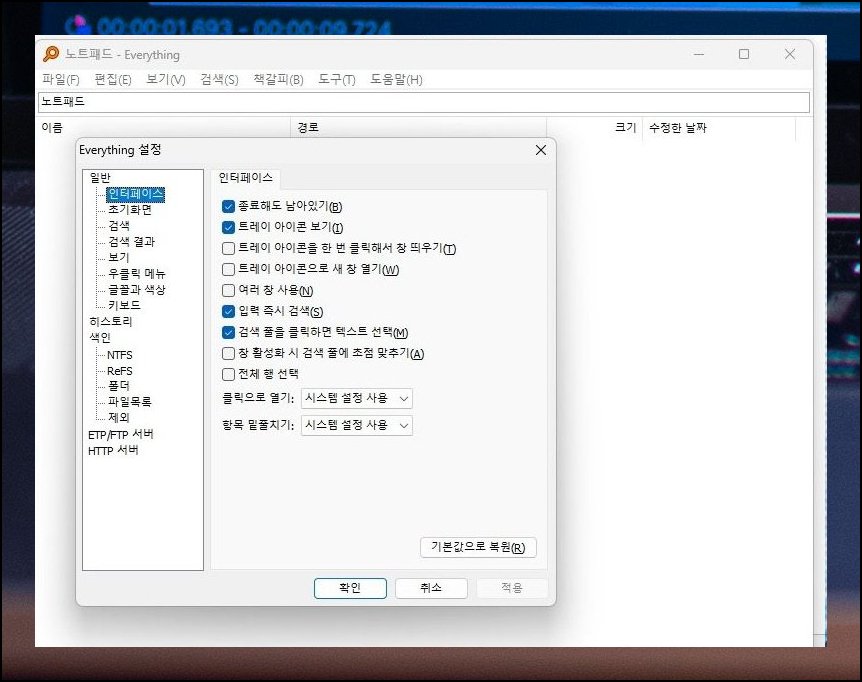
Task: Select 글꼴과 색상 in settings tree
Action: (x=136, y=290)
